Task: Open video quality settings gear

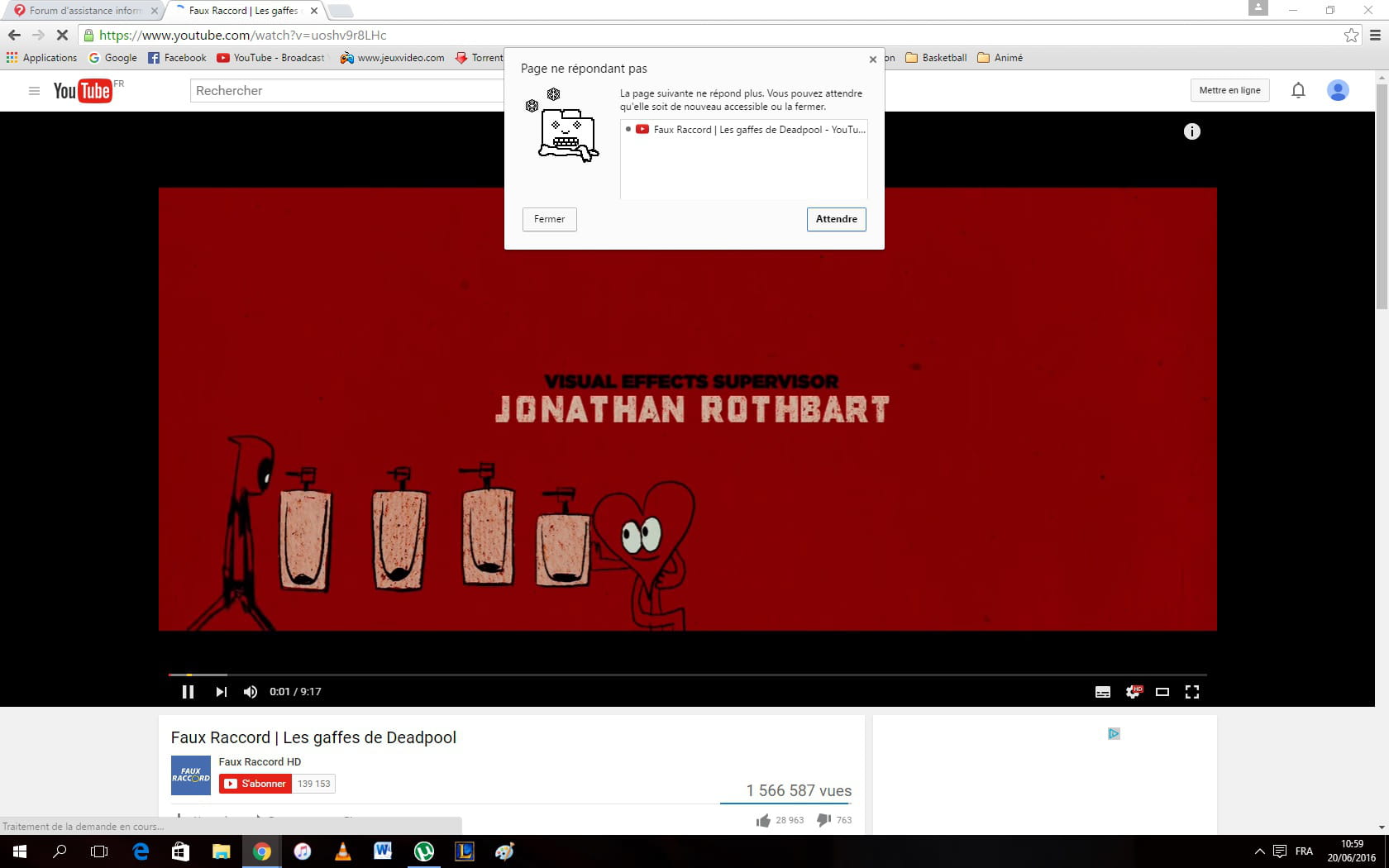Action: tap(1133, 692)
